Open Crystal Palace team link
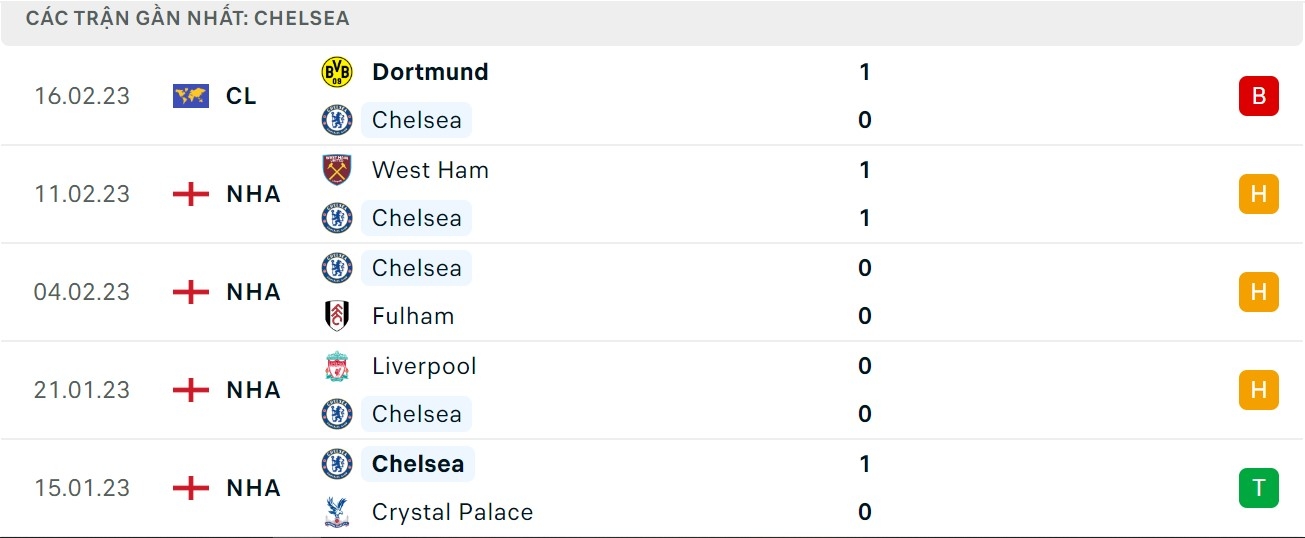The height and width of the screenshot is (538, 1305). pyautogui.click(x=452, y=512)
